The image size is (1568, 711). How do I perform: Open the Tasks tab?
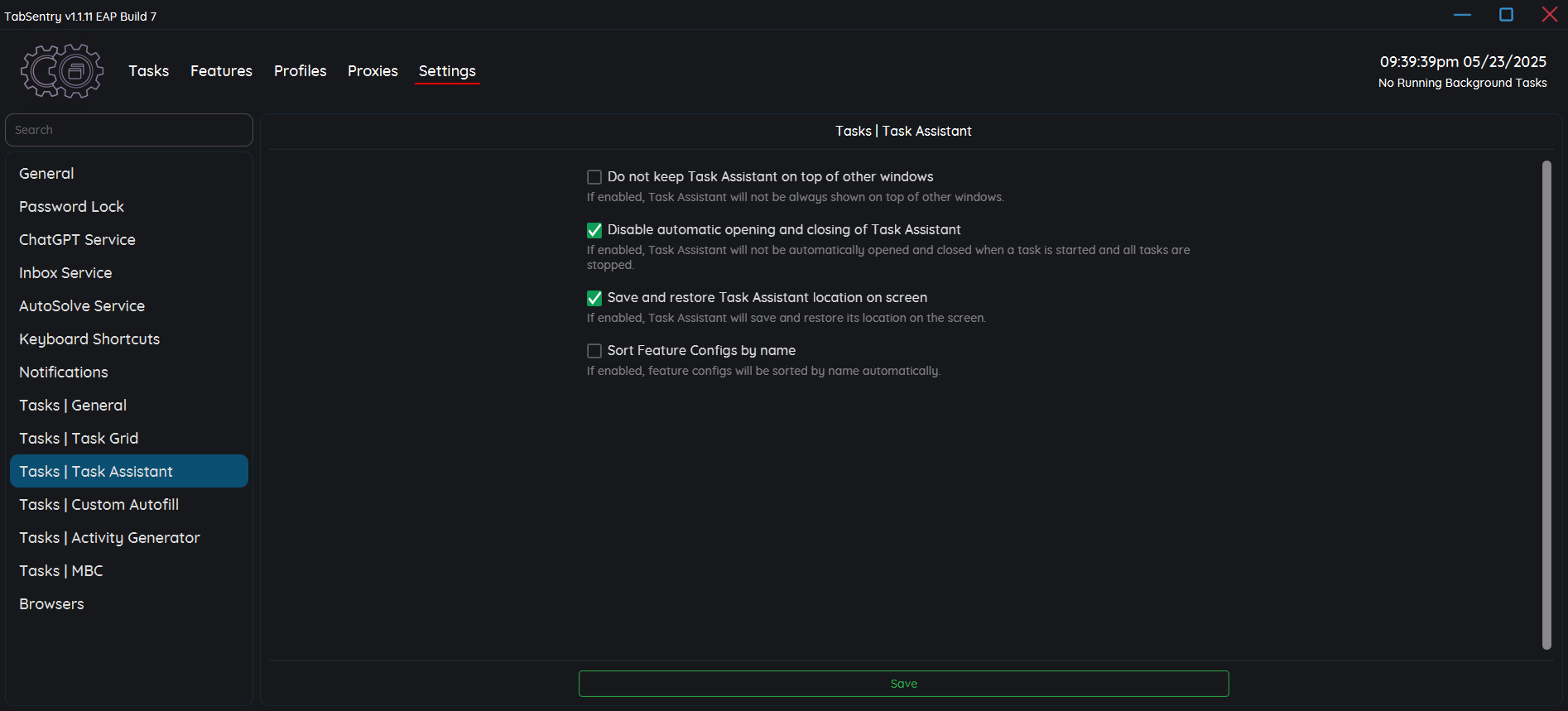149,71
